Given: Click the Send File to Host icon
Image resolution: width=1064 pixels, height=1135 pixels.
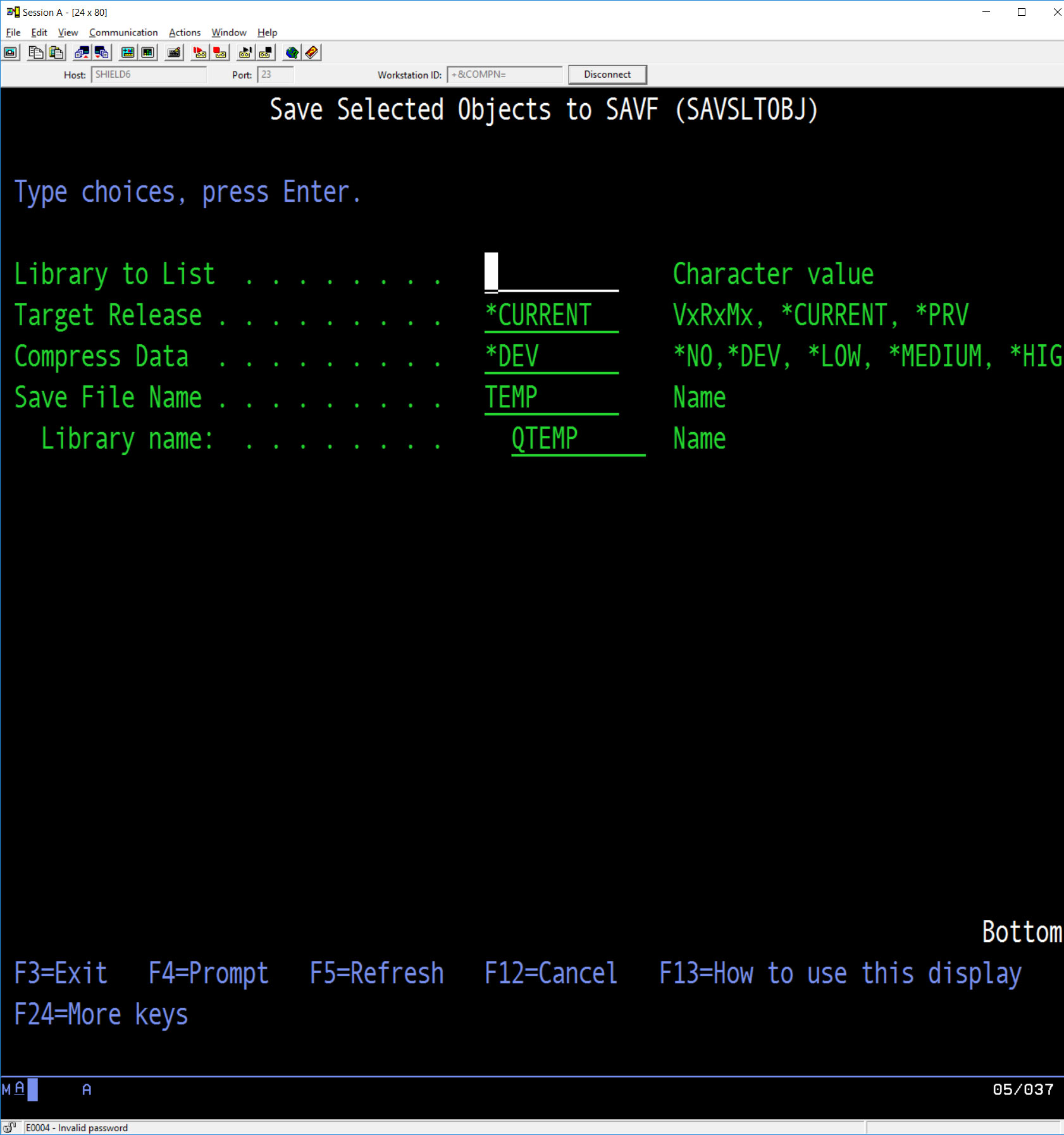Looking at the screenshot, I should pyautogui.click(x=82, y=53).
